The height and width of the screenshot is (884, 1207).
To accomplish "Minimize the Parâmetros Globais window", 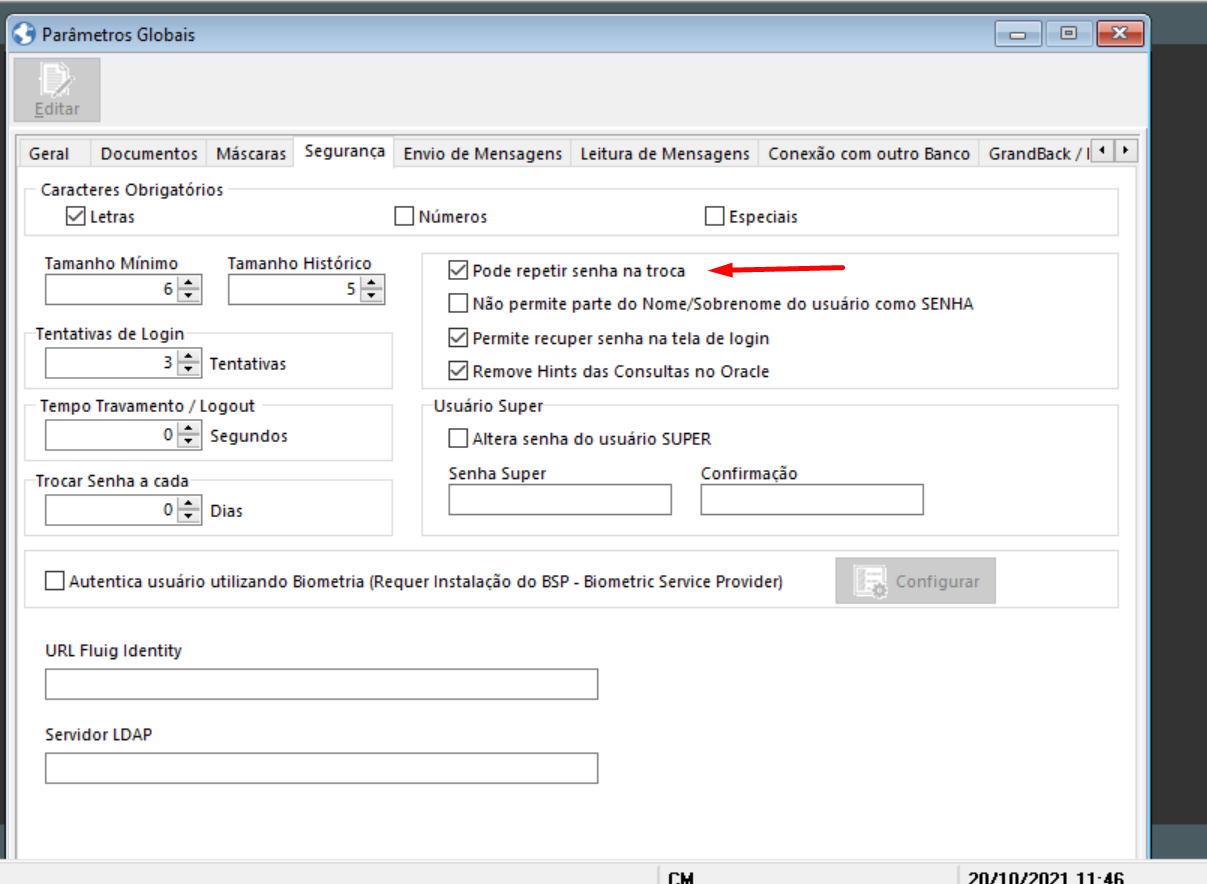I will coord(1019,34).
